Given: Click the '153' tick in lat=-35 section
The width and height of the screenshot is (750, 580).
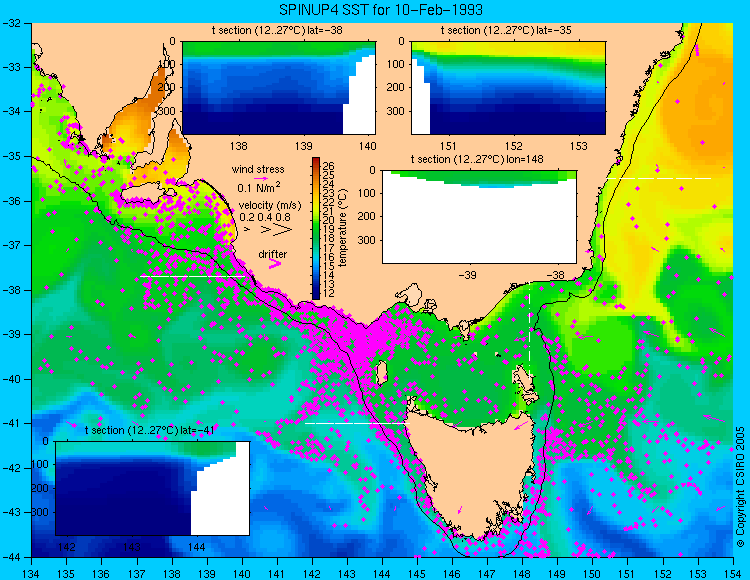Looking at the screenshot, I should pyautogui.click(x=579, y=146).
